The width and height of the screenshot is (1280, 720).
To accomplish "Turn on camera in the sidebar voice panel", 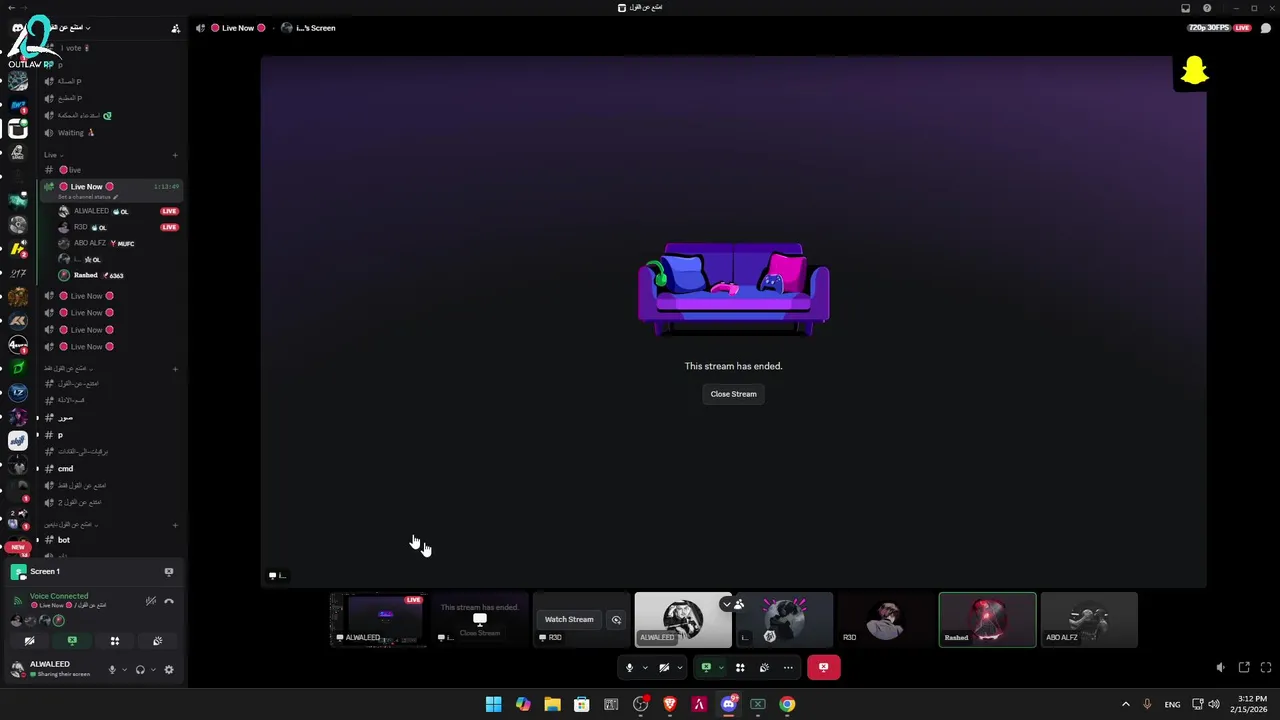I will [30, 641].
